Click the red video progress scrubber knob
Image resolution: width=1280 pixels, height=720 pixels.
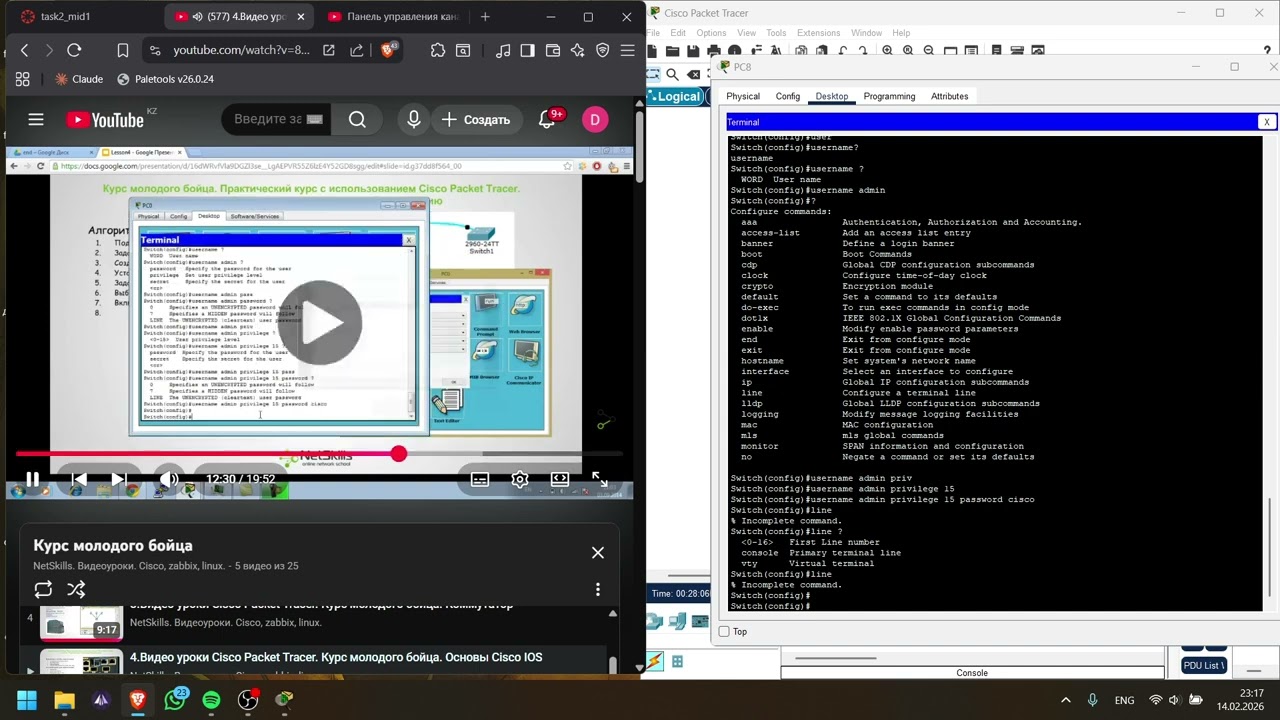point(399,454)
